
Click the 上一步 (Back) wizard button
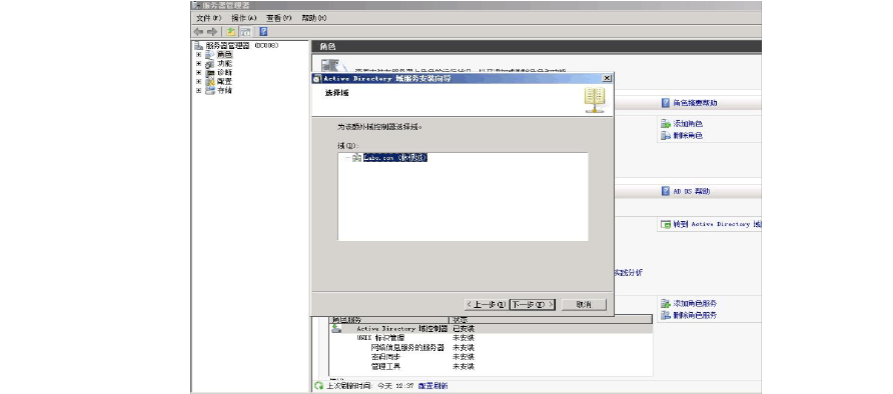tap(486, 305)
